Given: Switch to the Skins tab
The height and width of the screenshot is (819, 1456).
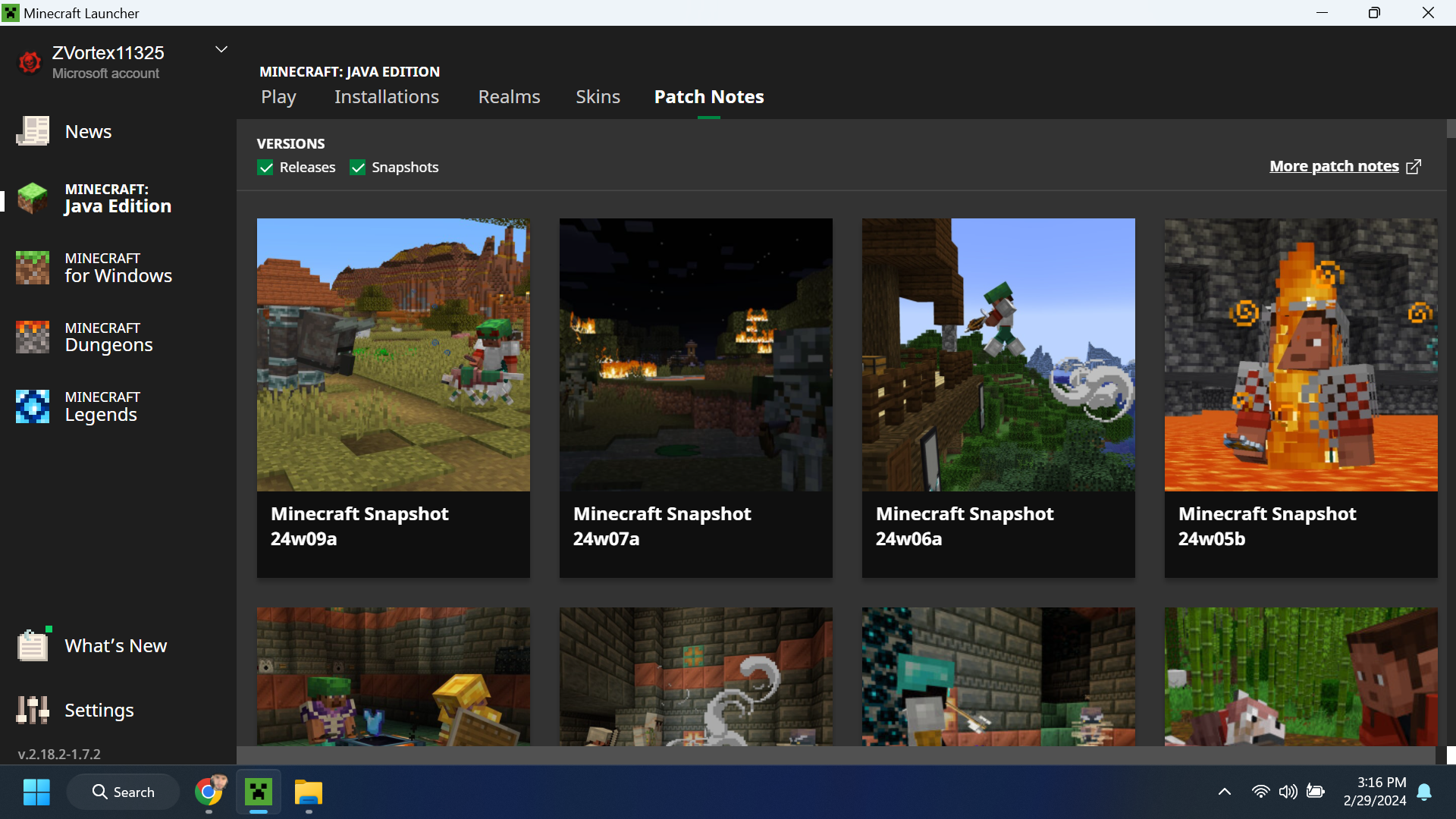Looking at the screenshot, I should 598,97.
